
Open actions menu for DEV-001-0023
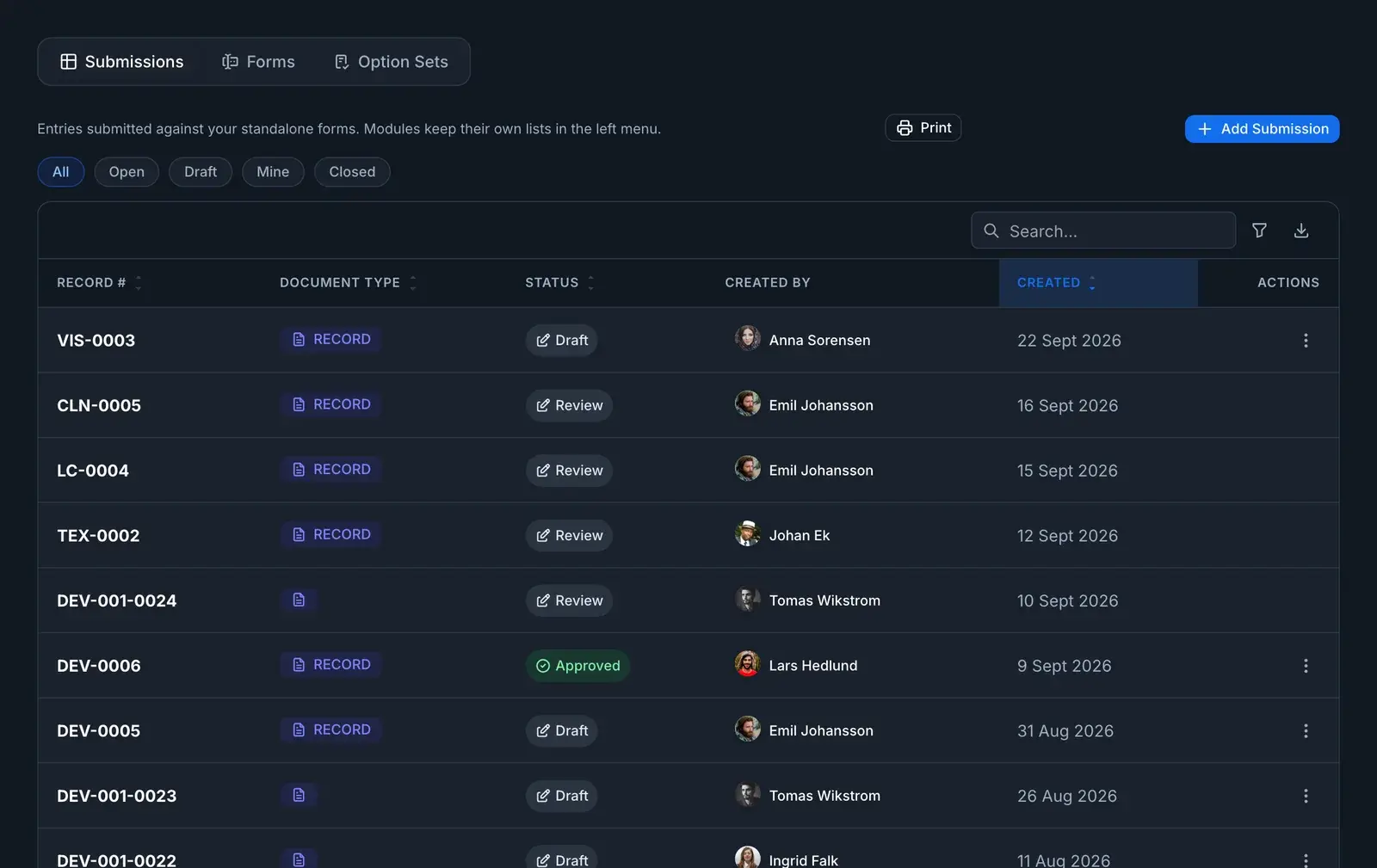coord(1306,796)
